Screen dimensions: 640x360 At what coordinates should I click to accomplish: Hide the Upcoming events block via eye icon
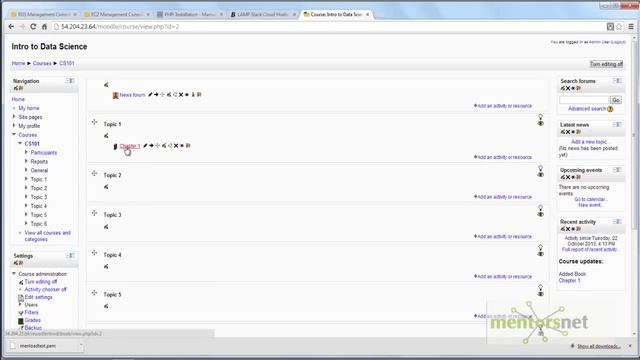[x=573, y=177]
